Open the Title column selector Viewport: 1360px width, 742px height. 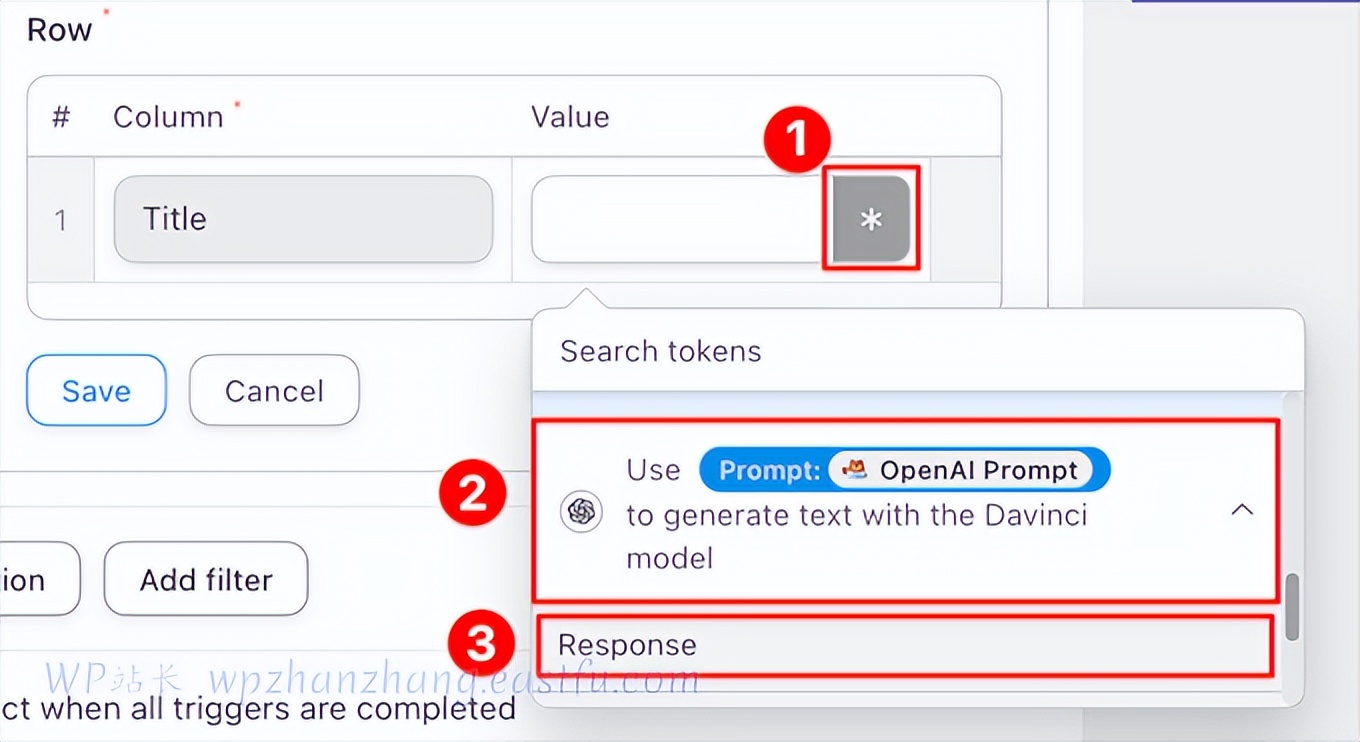click(x=303, y=219)
